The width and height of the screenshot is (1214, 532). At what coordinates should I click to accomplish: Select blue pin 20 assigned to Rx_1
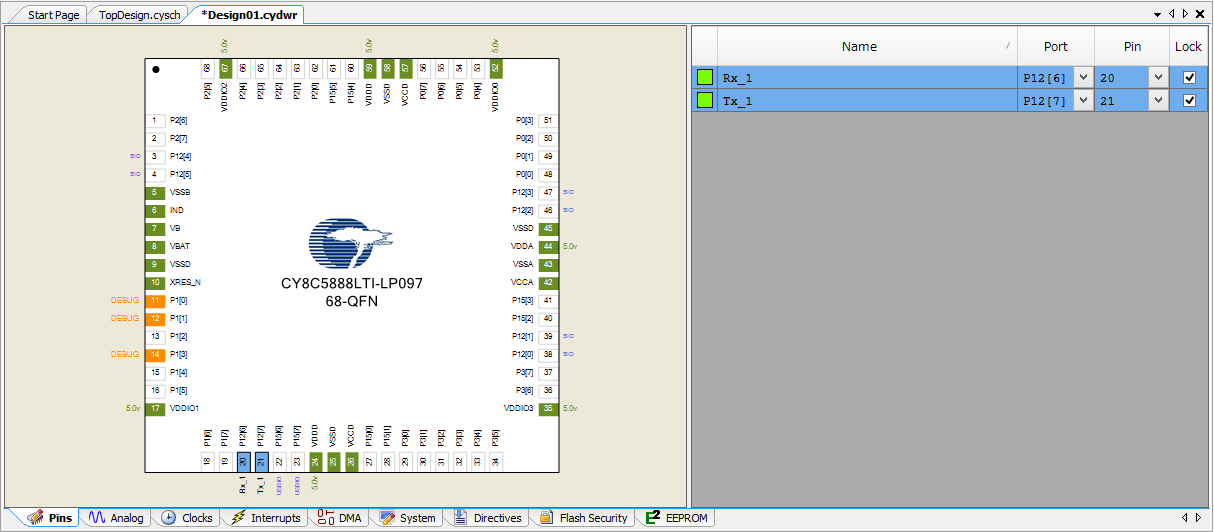coord(243,461)
